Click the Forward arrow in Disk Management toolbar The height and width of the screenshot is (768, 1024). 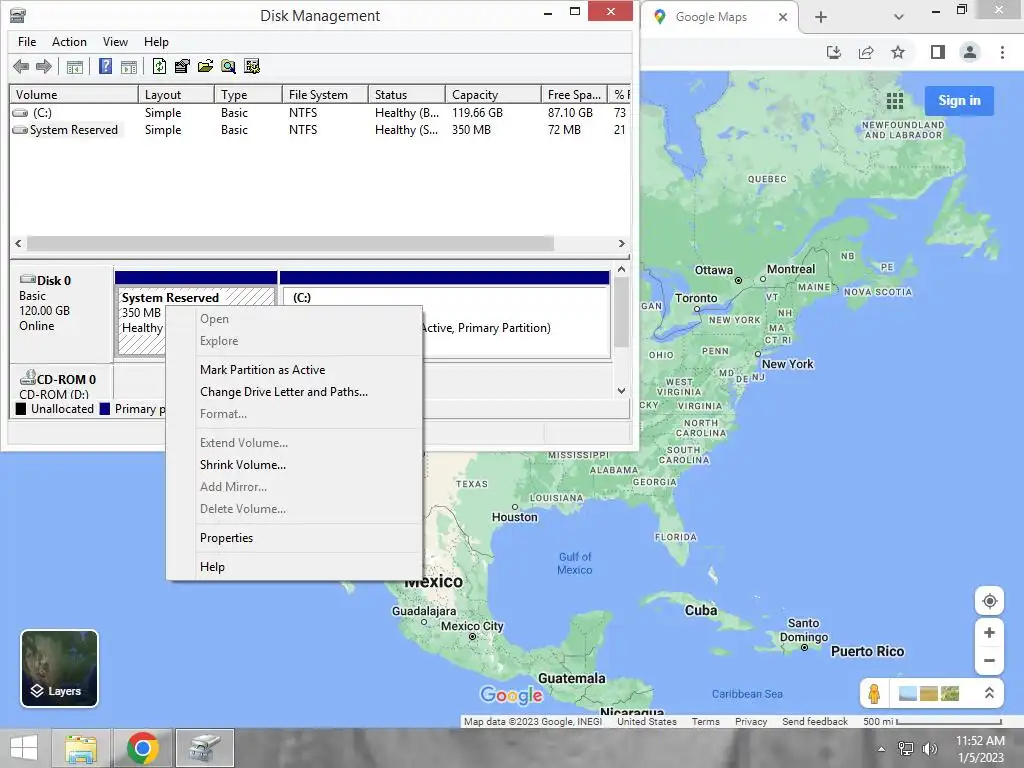pyautogui.click(x=44, y=66)
